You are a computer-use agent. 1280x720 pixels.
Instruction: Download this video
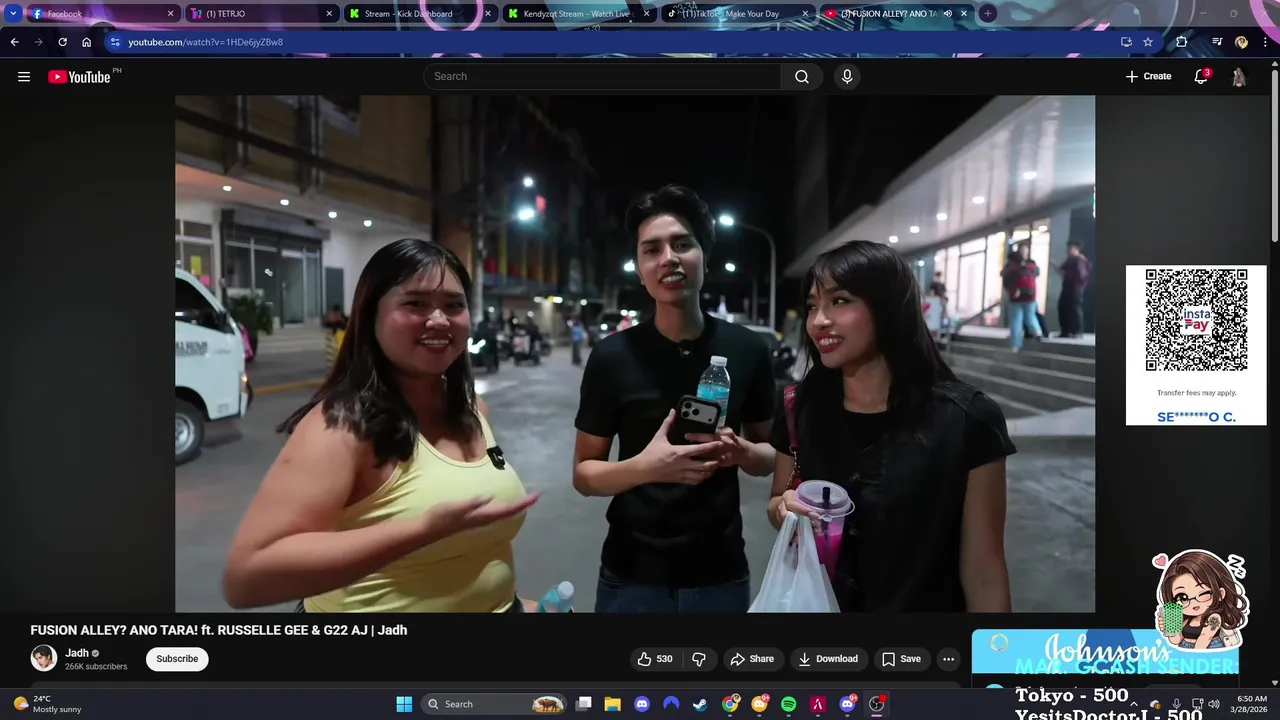pos(829,659)
